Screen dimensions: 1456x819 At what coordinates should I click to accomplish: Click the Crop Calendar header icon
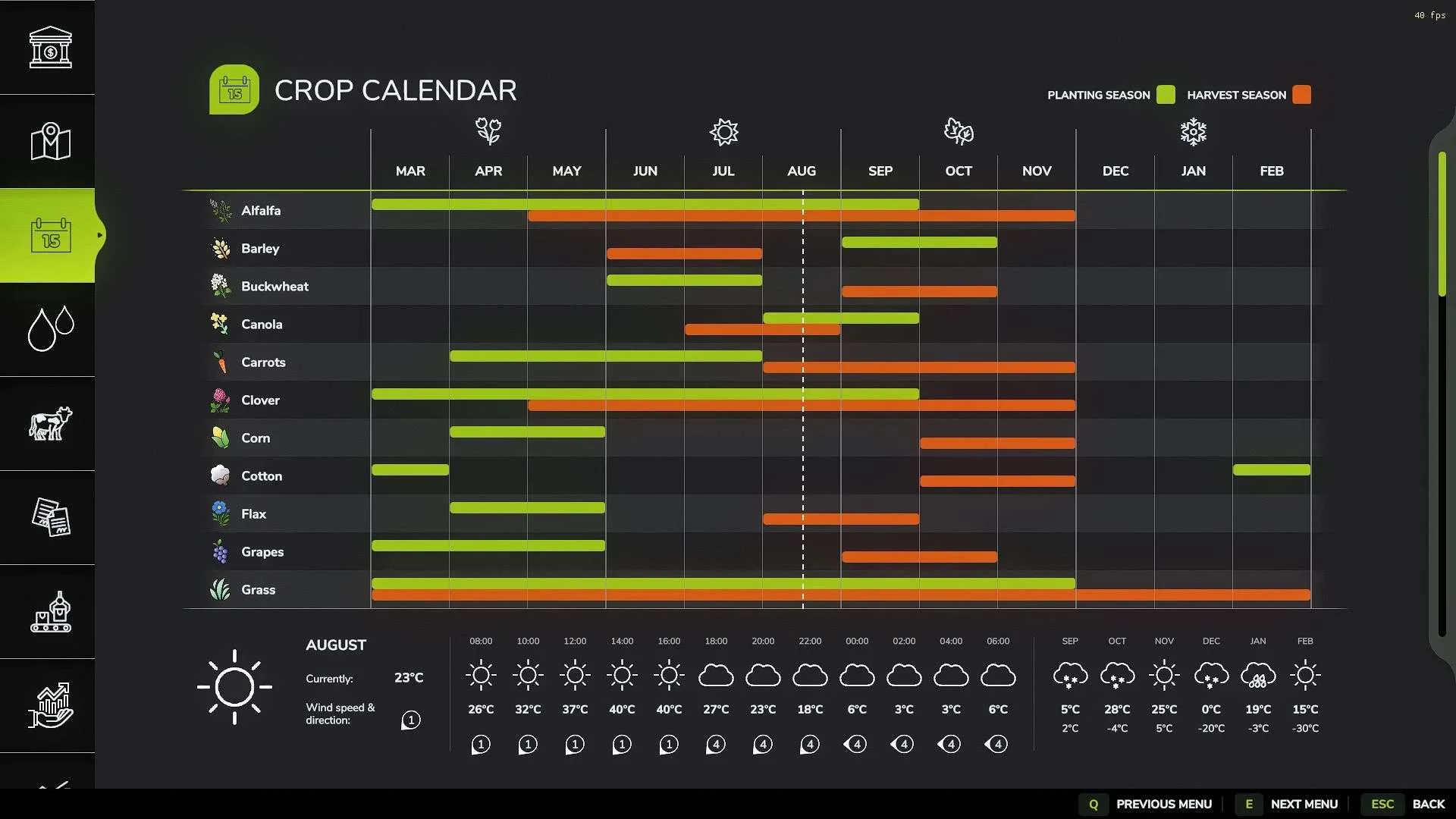tap(234, 89)
